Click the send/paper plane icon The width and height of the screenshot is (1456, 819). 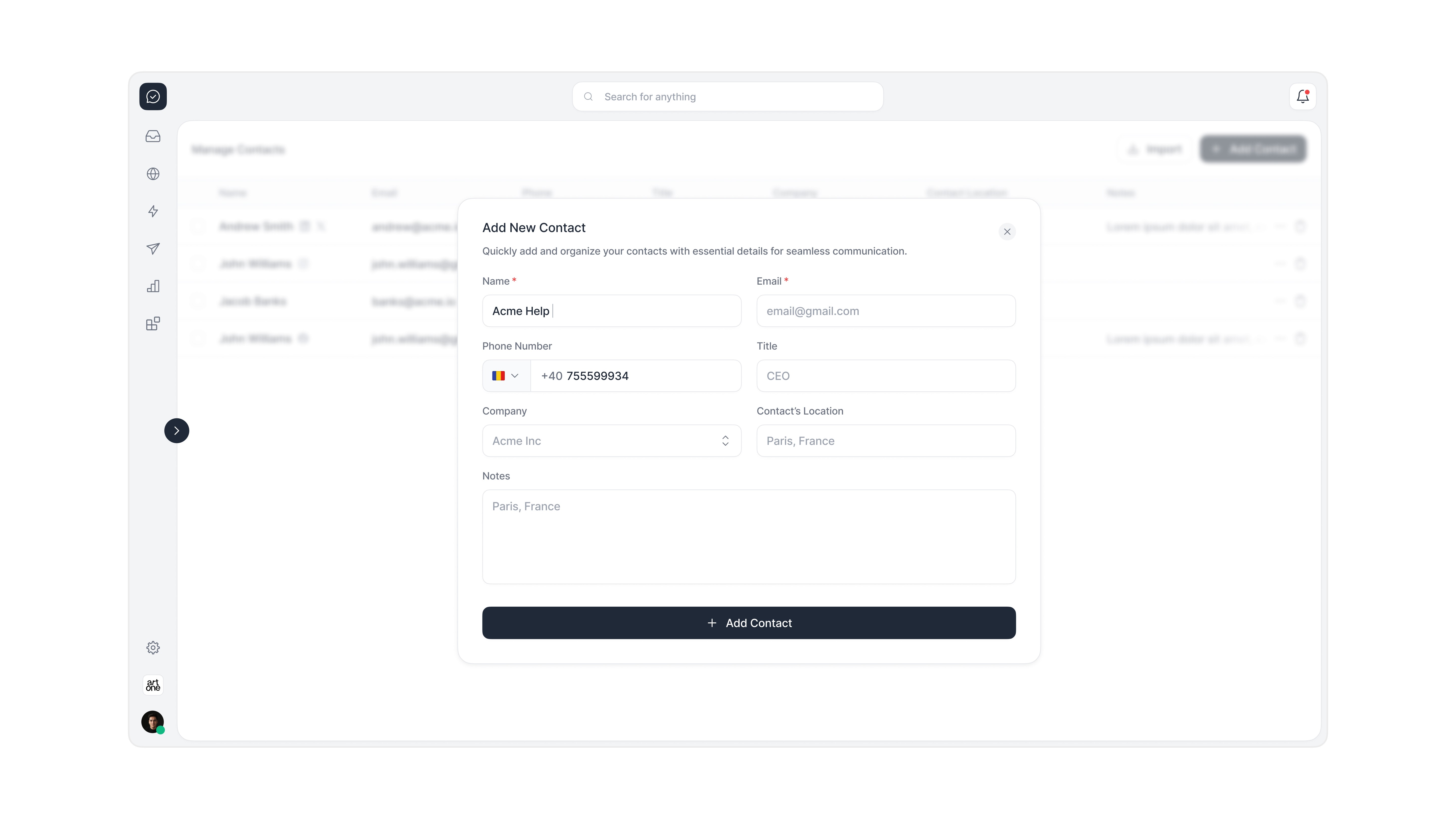(153, 248)
